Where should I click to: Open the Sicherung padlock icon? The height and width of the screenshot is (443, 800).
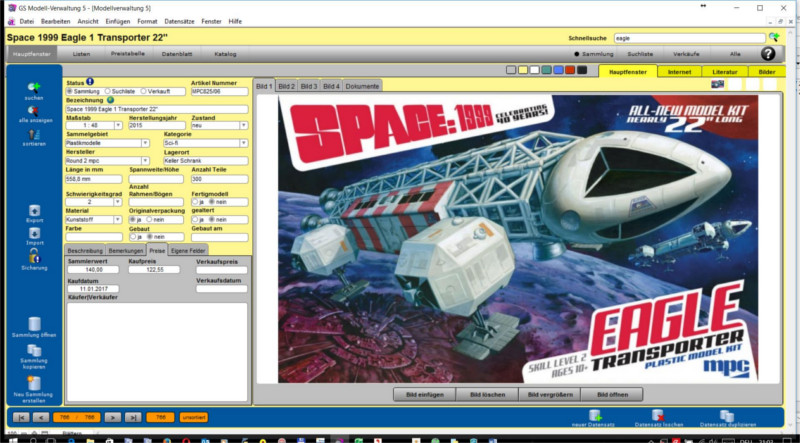point(34,256)
